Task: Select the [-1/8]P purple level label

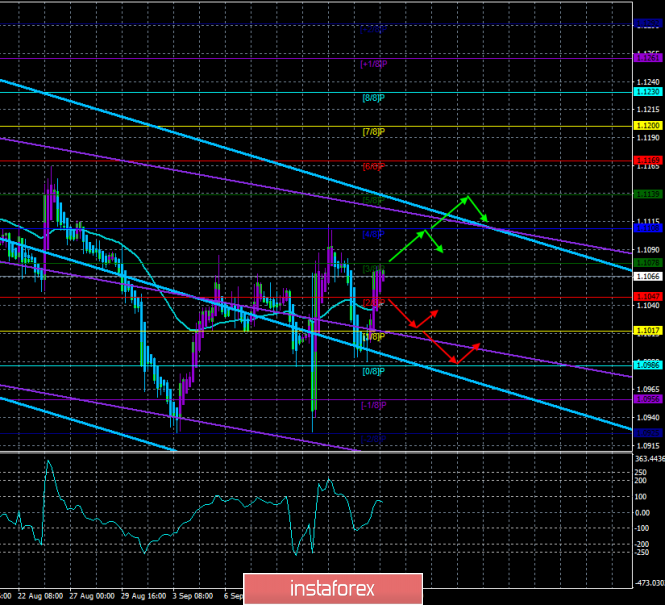Action: (x=373, y=404)
